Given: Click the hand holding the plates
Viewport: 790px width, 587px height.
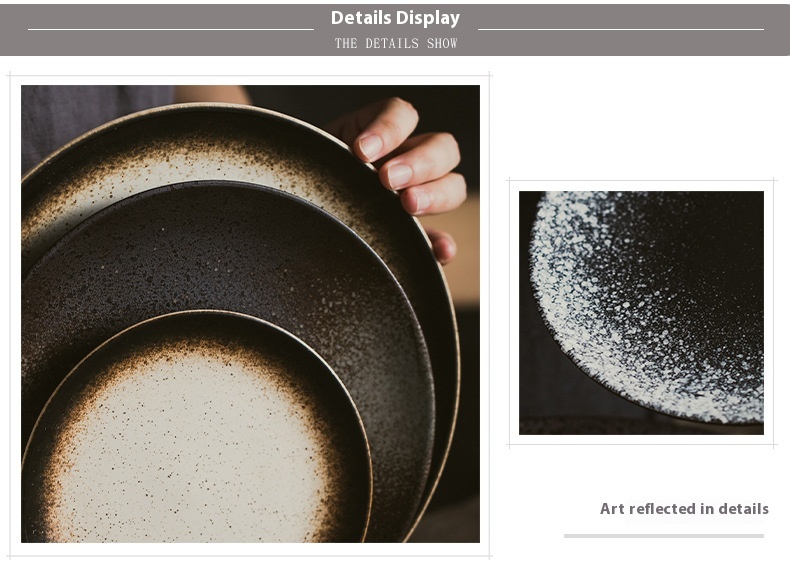Looking at the screenshot, I should pos(408,166).
